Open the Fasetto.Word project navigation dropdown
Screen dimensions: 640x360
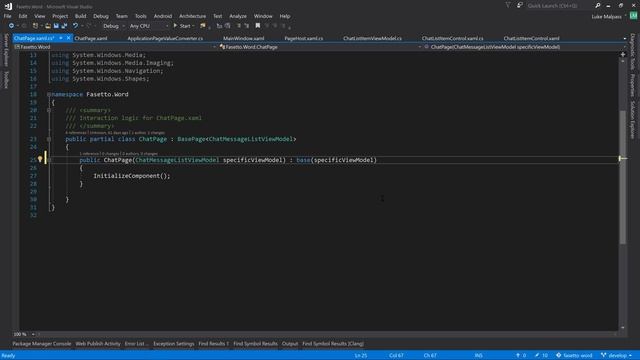click(115, 47)
